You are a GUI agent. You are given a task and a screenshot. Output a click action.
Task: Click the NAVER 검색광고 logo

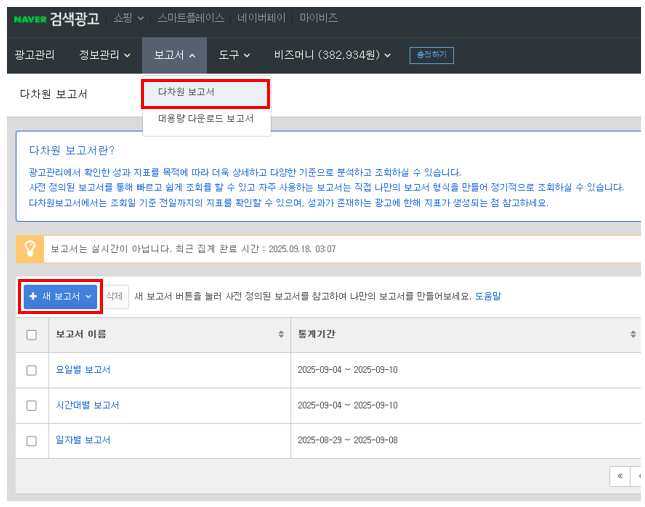[56, 19]
